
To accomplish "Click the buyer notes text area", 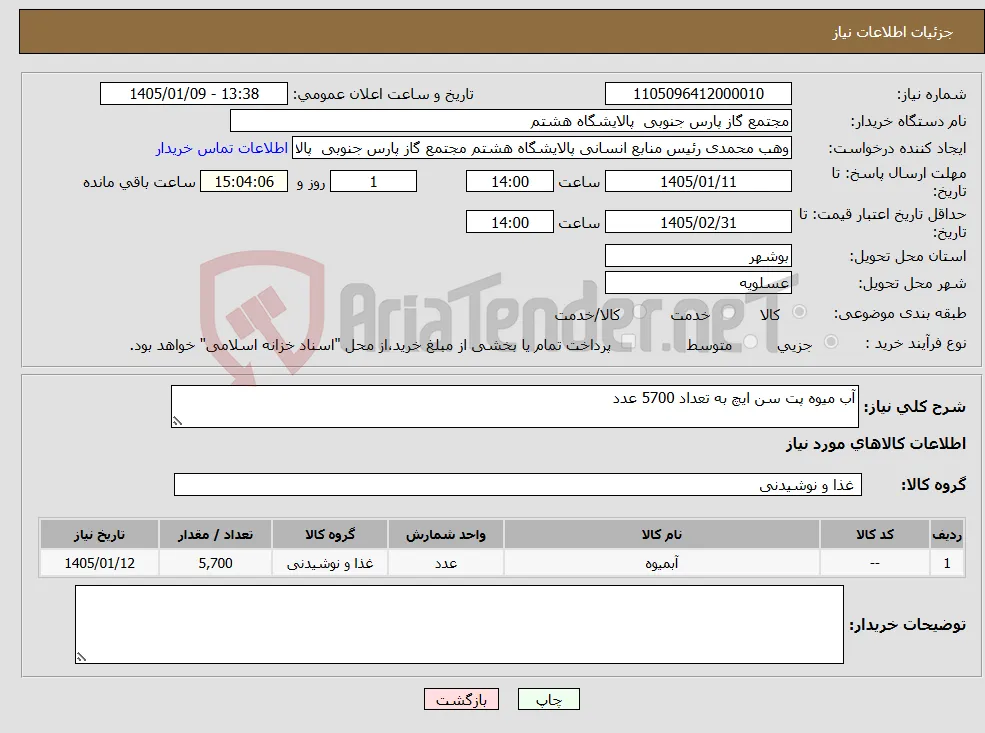I will coord(459,624).
